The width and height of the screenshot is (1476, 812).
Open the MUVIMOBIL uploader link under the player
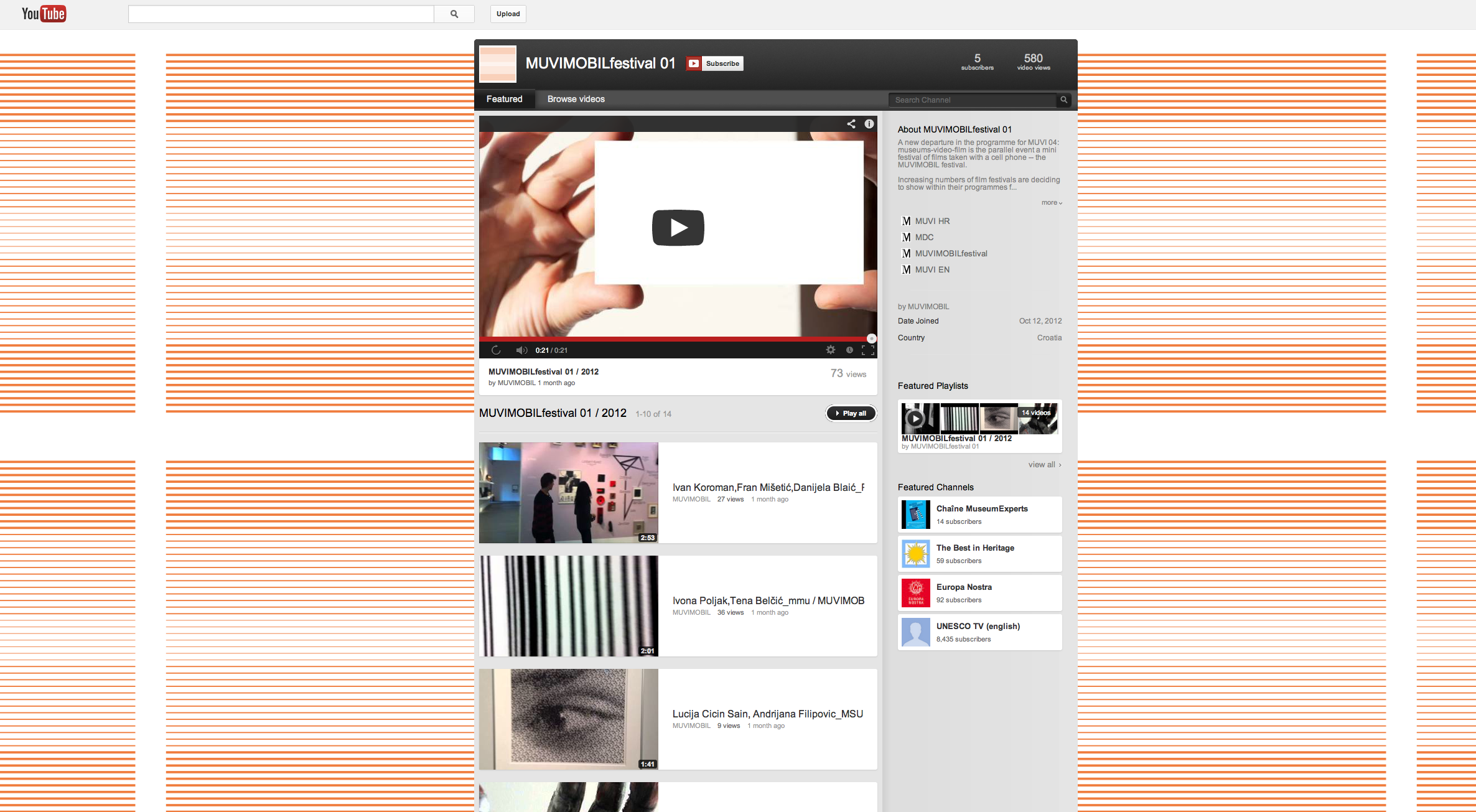(x=516, y=383)
